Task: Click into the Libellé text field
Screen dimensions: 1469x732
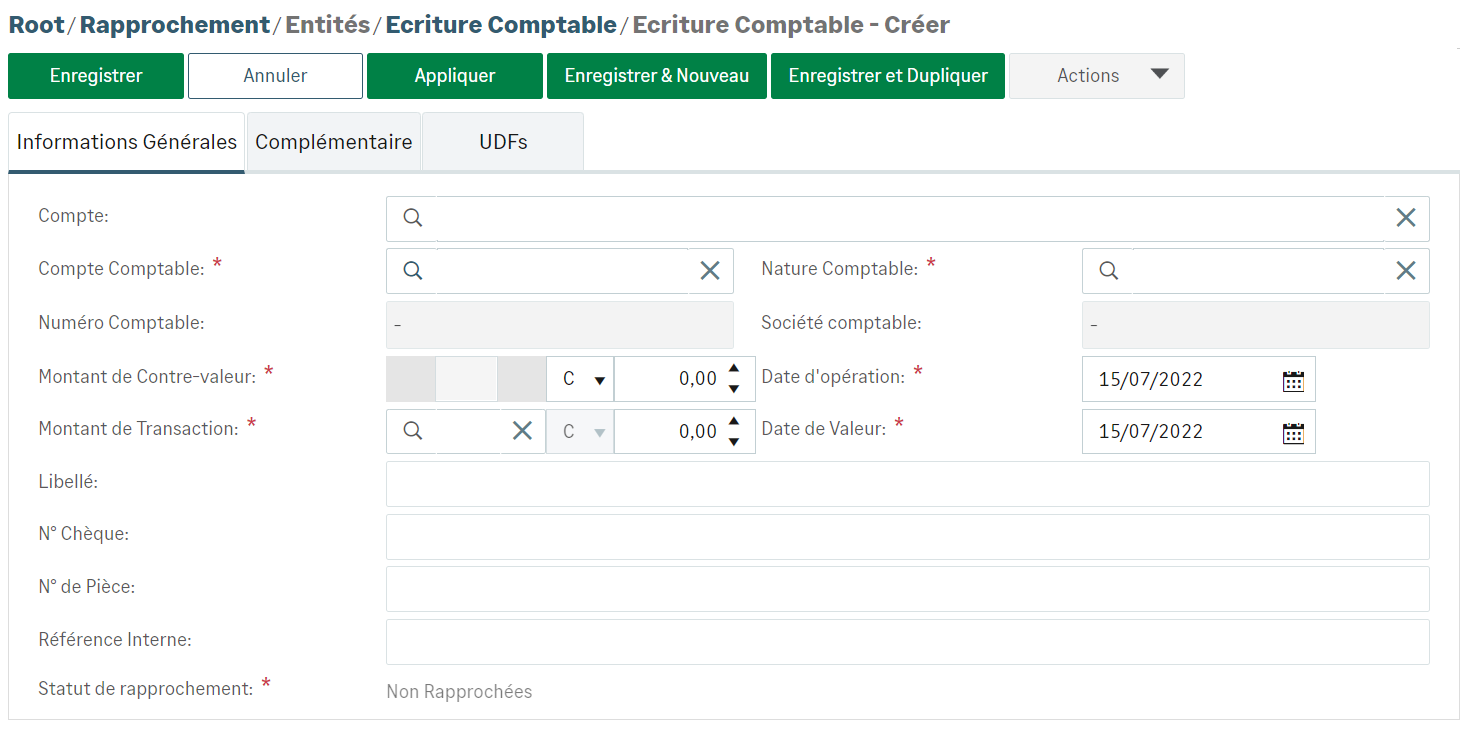Action: [907, 484]
